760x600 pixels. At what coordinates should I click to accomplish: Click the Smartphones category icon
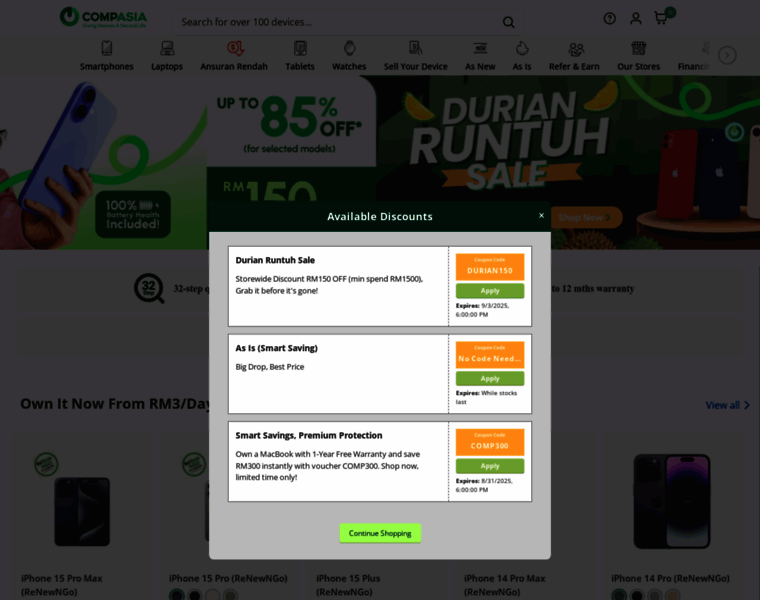(107, 48)
